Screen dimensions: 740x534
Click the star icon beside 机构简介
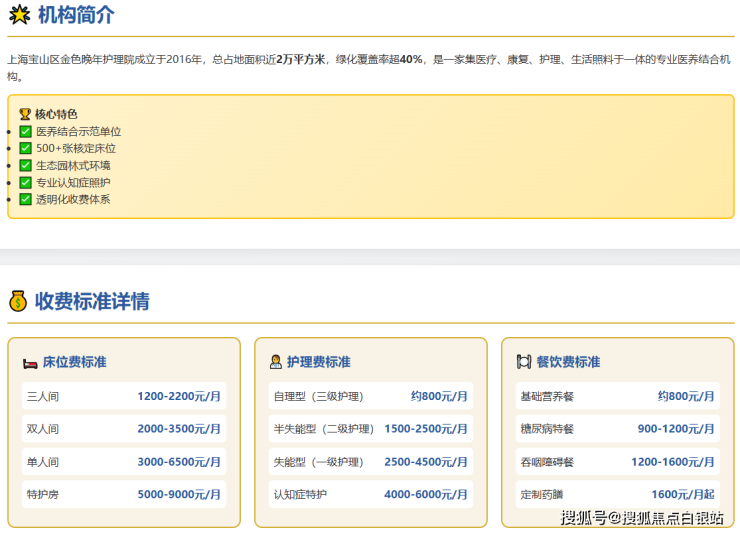tap(19, 15)
